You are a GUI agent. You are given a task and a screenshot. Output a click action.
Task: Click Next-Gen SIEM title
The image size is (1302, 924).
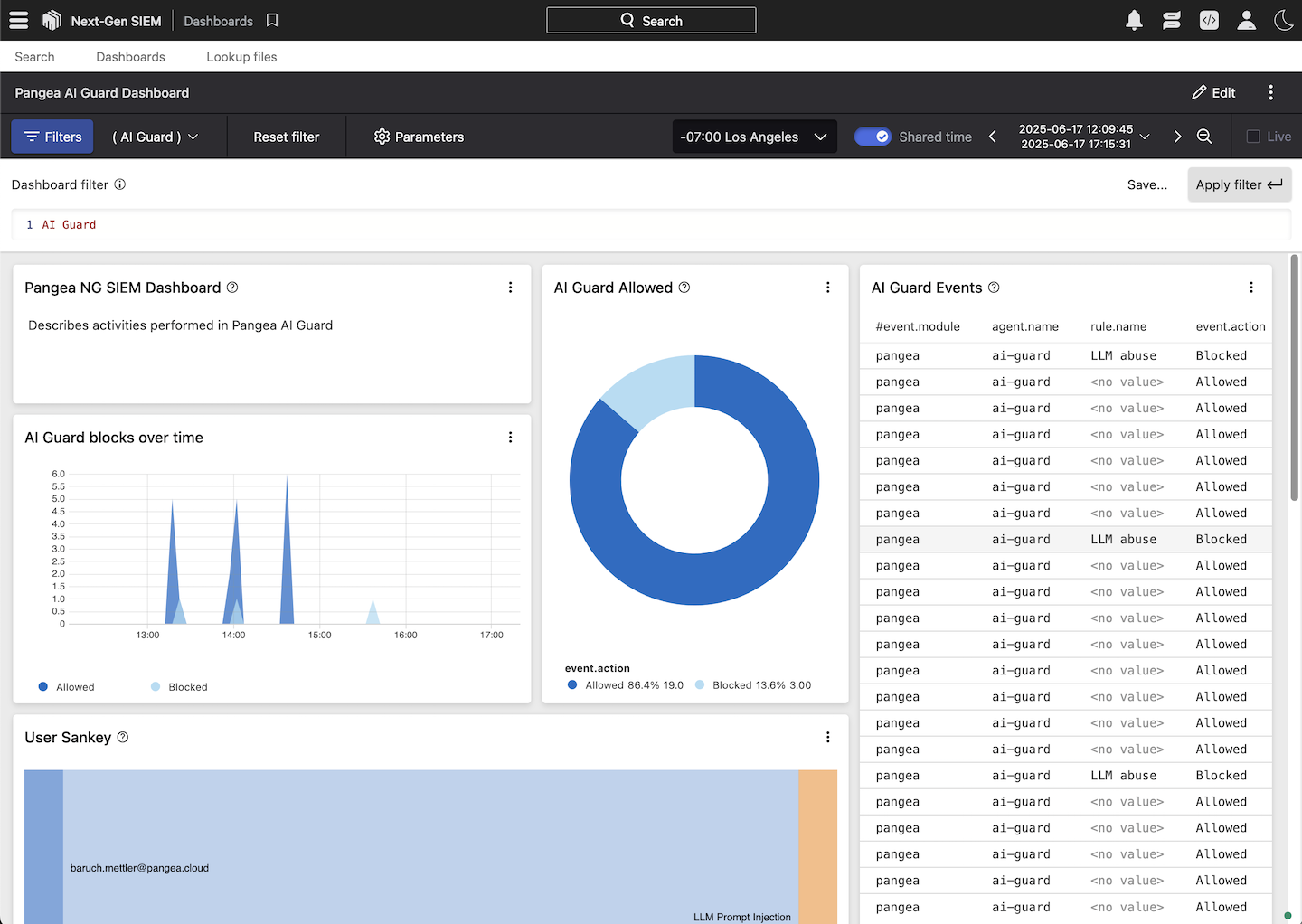tap(116, 21)
